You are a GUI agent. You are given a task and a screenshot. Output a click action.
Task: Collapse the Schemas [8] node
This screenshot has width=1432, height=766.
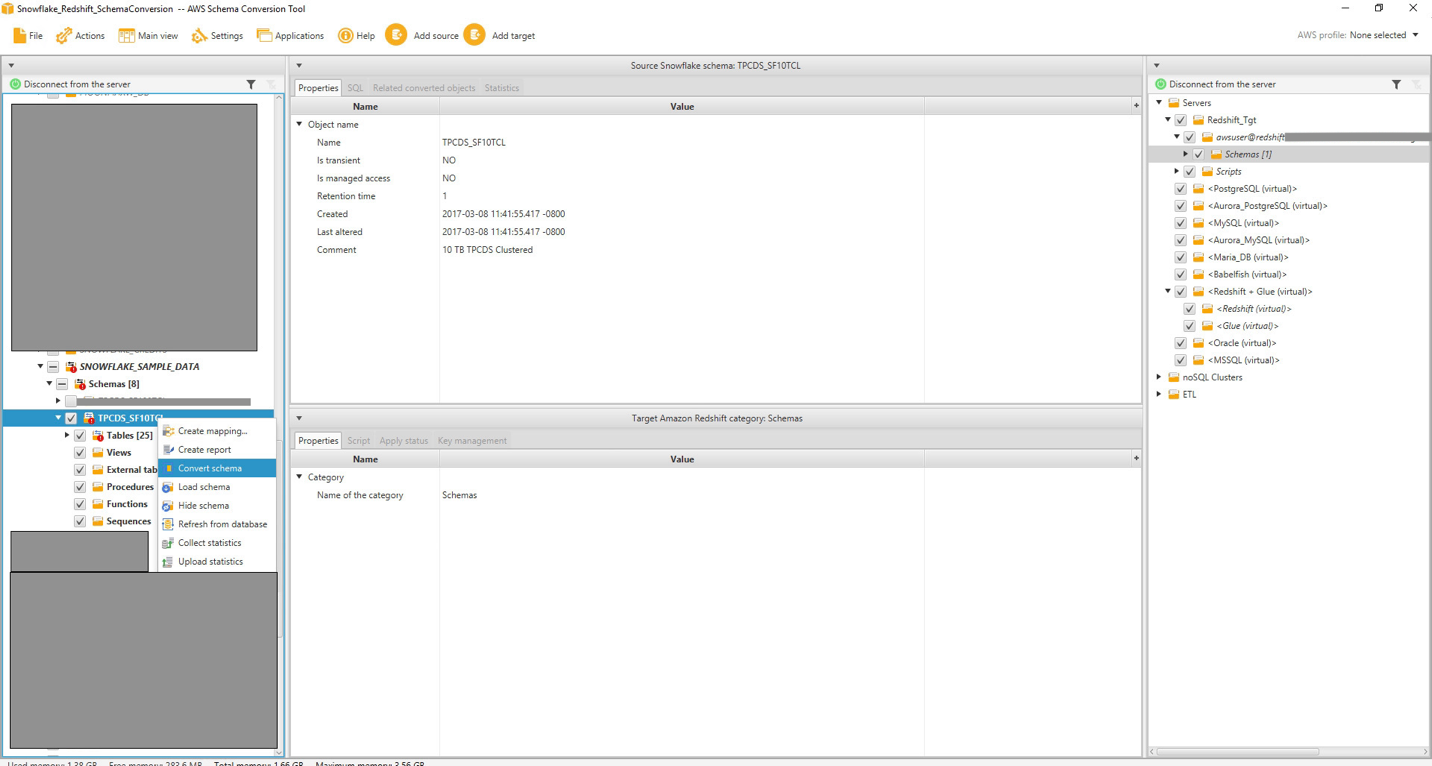tap(49, 384)
